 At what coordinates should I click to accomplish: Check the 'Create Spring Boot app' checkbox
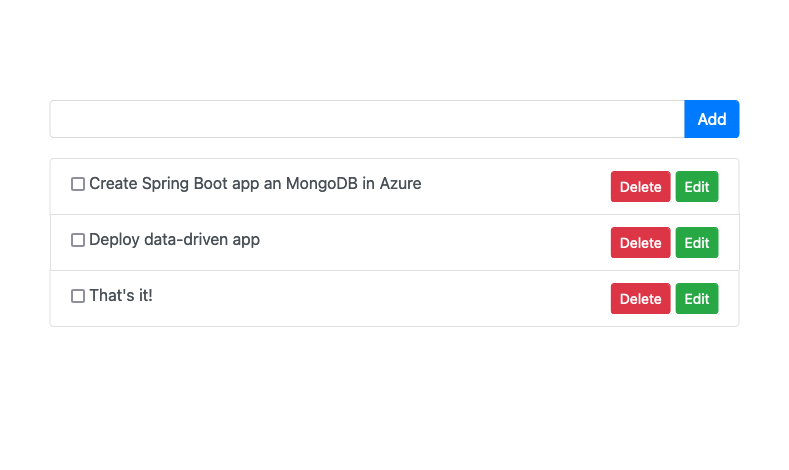tap(78, 184)
